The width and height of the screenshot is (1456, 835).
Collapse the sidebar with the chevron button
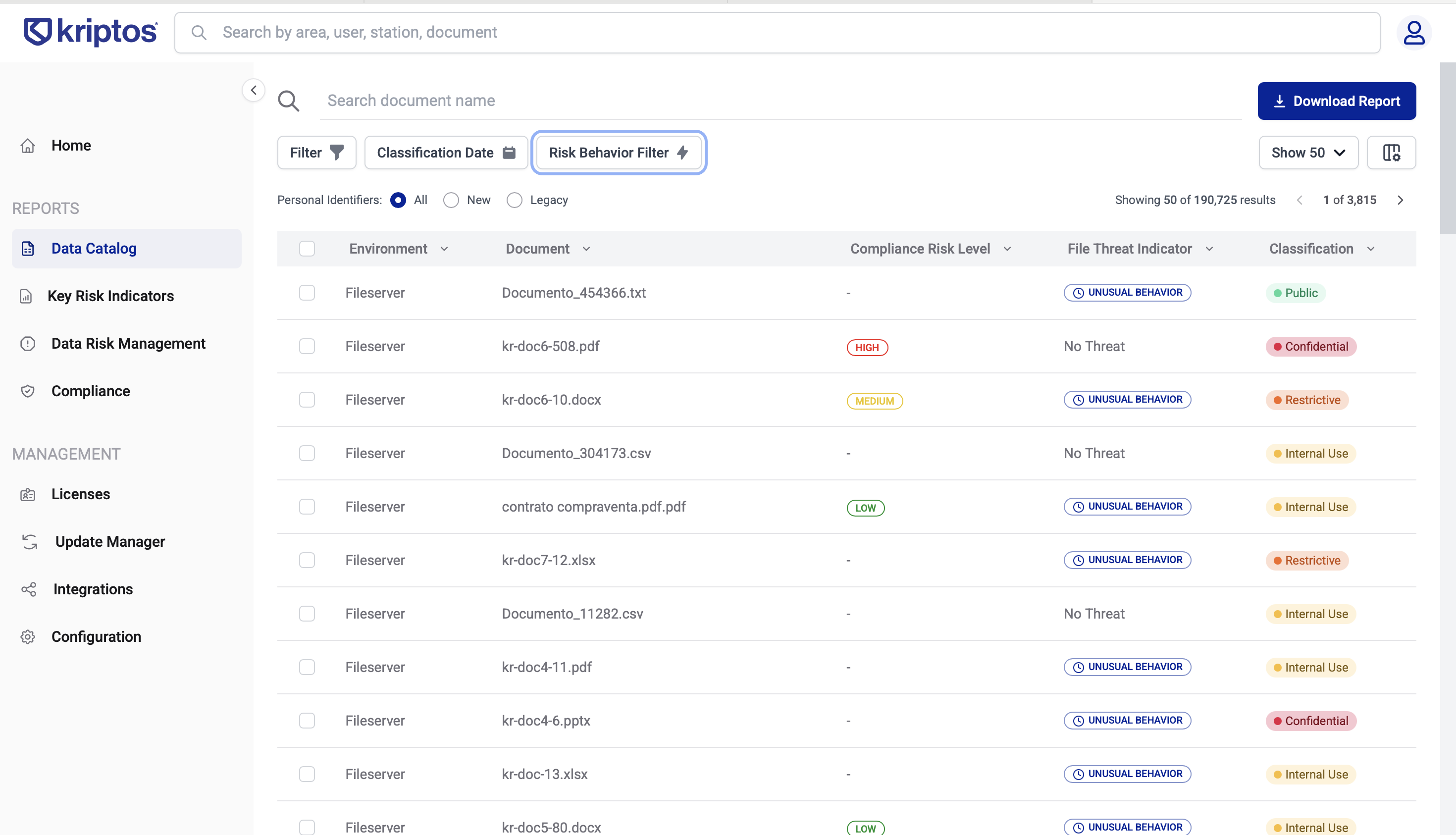[x=254, y=90]
